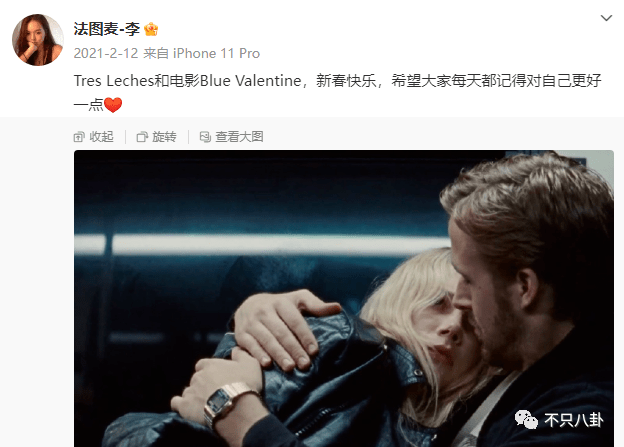Rotate the photo via 旋转 label
The width and height of the screenshot is (624, 447).
(164, 137)
